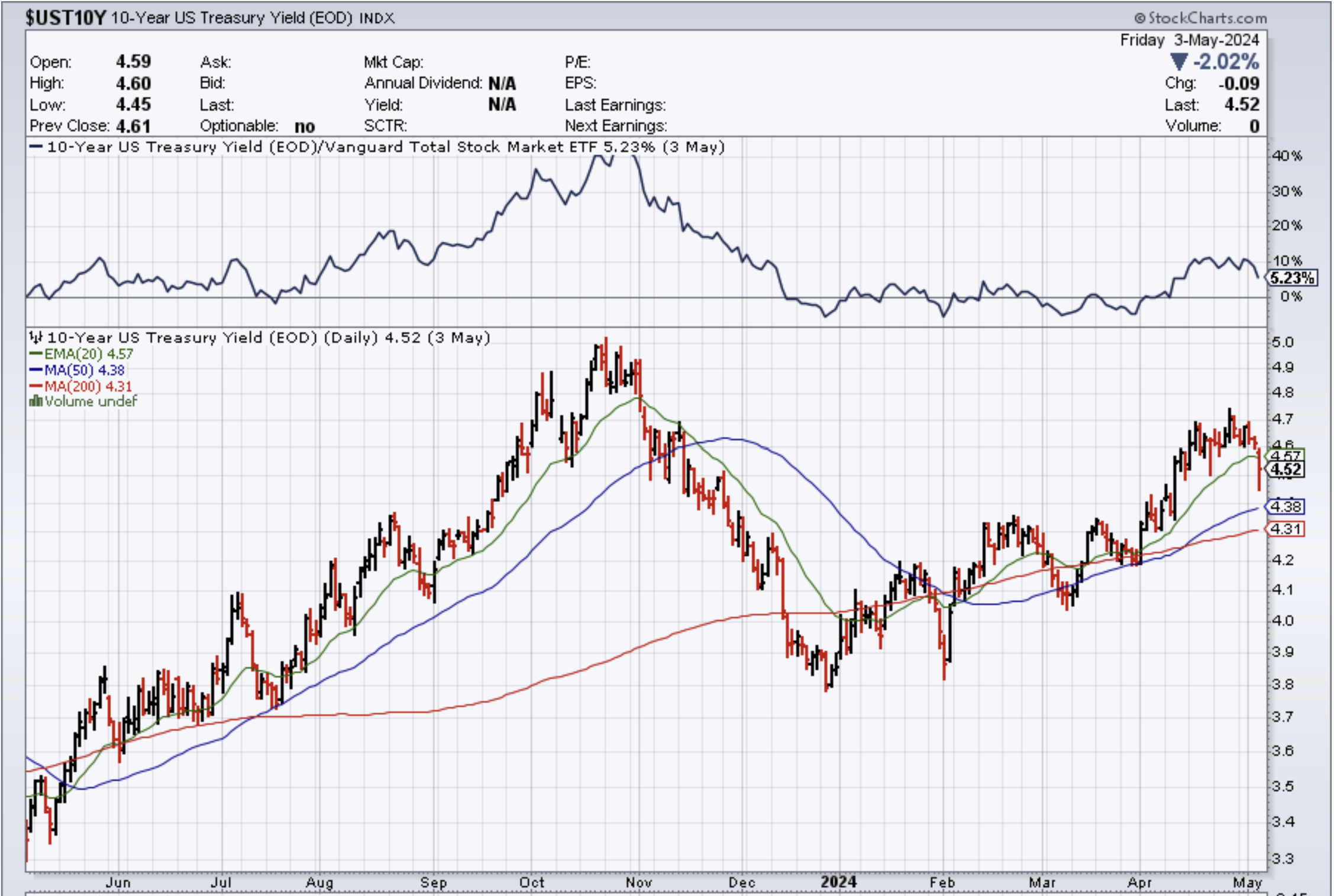1334x896 pixels.
Task: Click the green 4.57 EMA price tag
Action: [x=1286, y=455]
